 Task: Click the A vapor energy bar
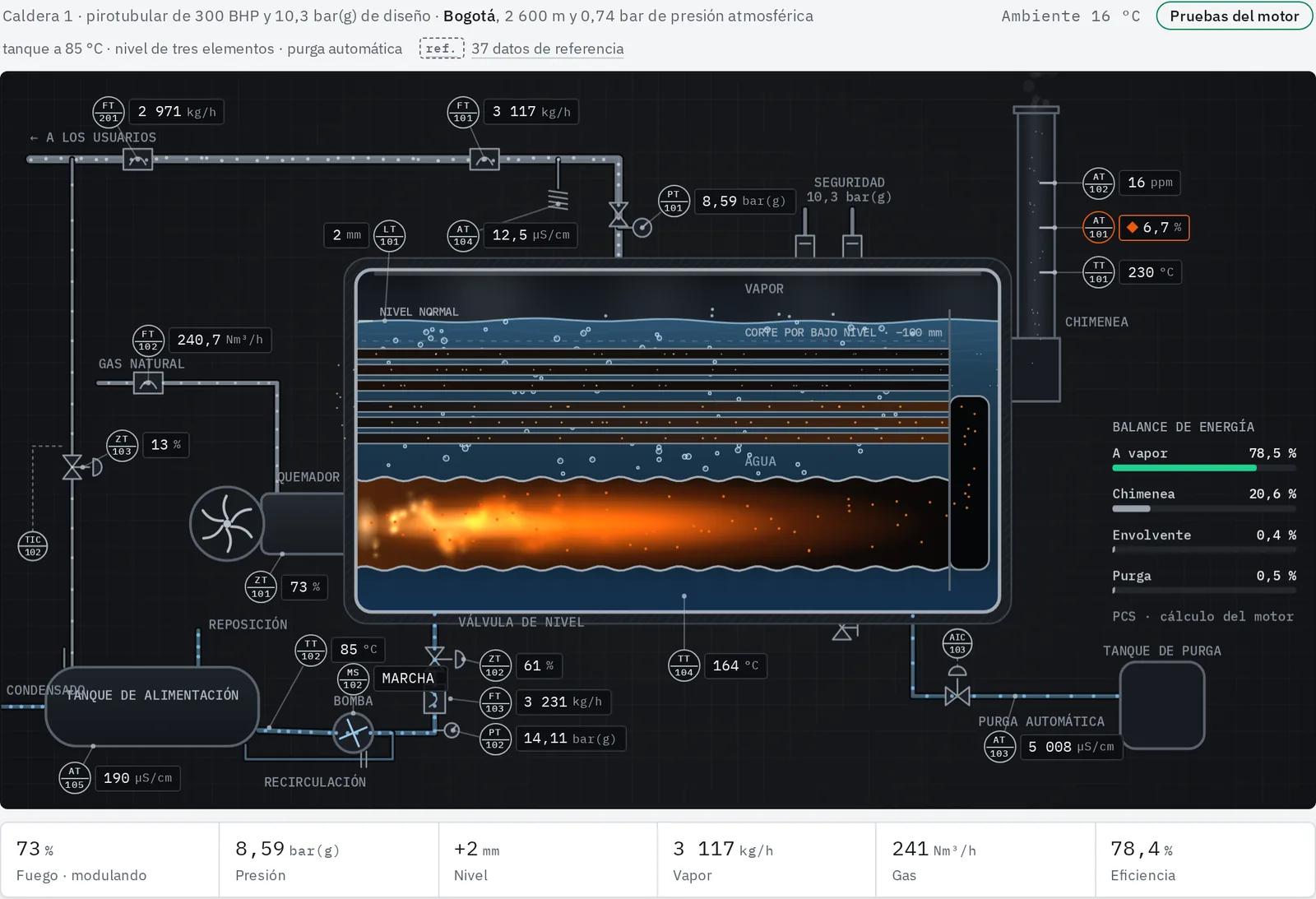(1204, 468)
